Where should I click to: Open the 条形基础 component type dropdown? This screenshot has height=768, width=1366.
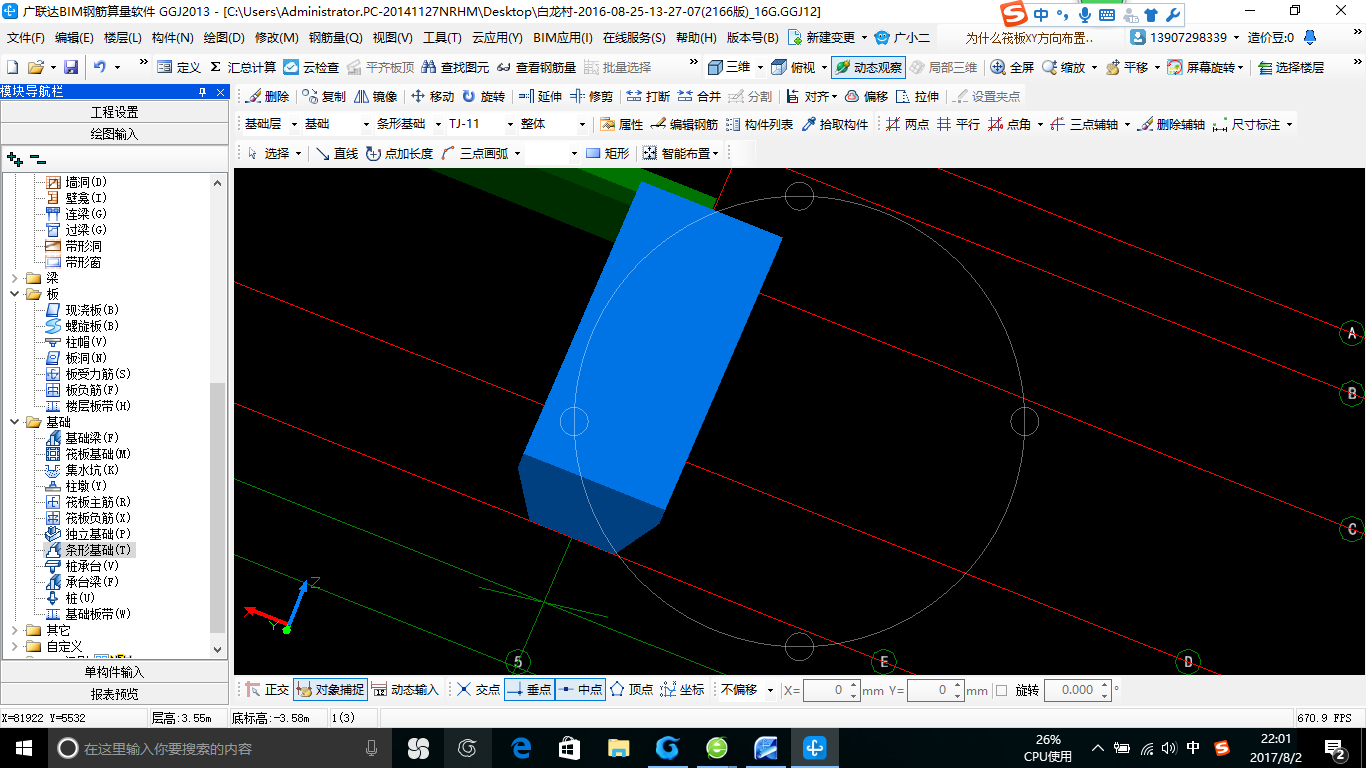click(x=437, y=125)
